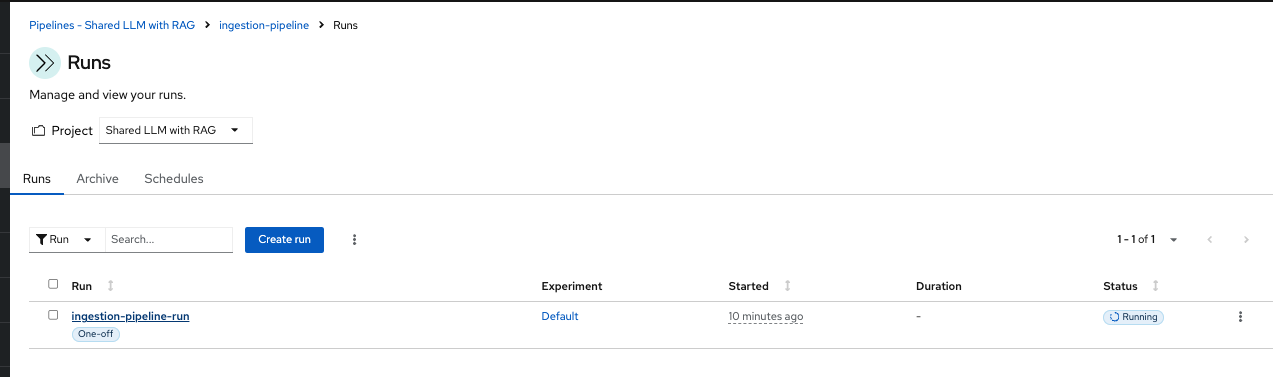Go to next page of runs
Viewport: 1273px width, 377px height.
pos(1246,240)
